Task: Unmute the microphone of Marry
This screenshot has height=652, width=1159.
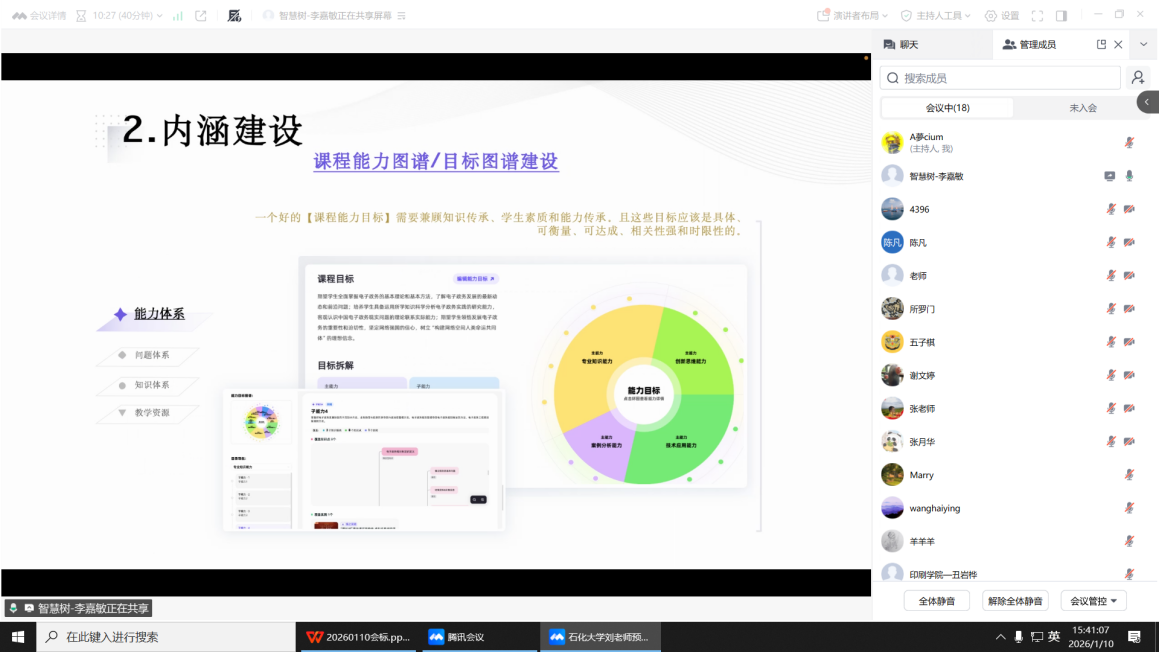Action: (1129, 475)
